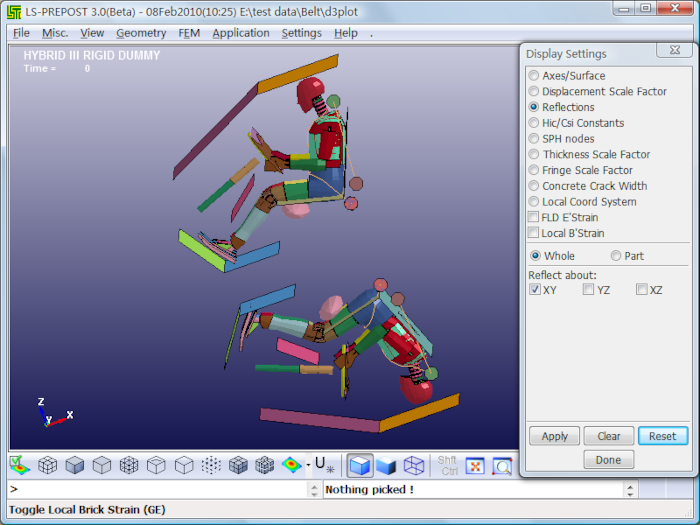The image size is (700, 525).
Task: Switch to purple wireframe cube mode
Action: 414,465
